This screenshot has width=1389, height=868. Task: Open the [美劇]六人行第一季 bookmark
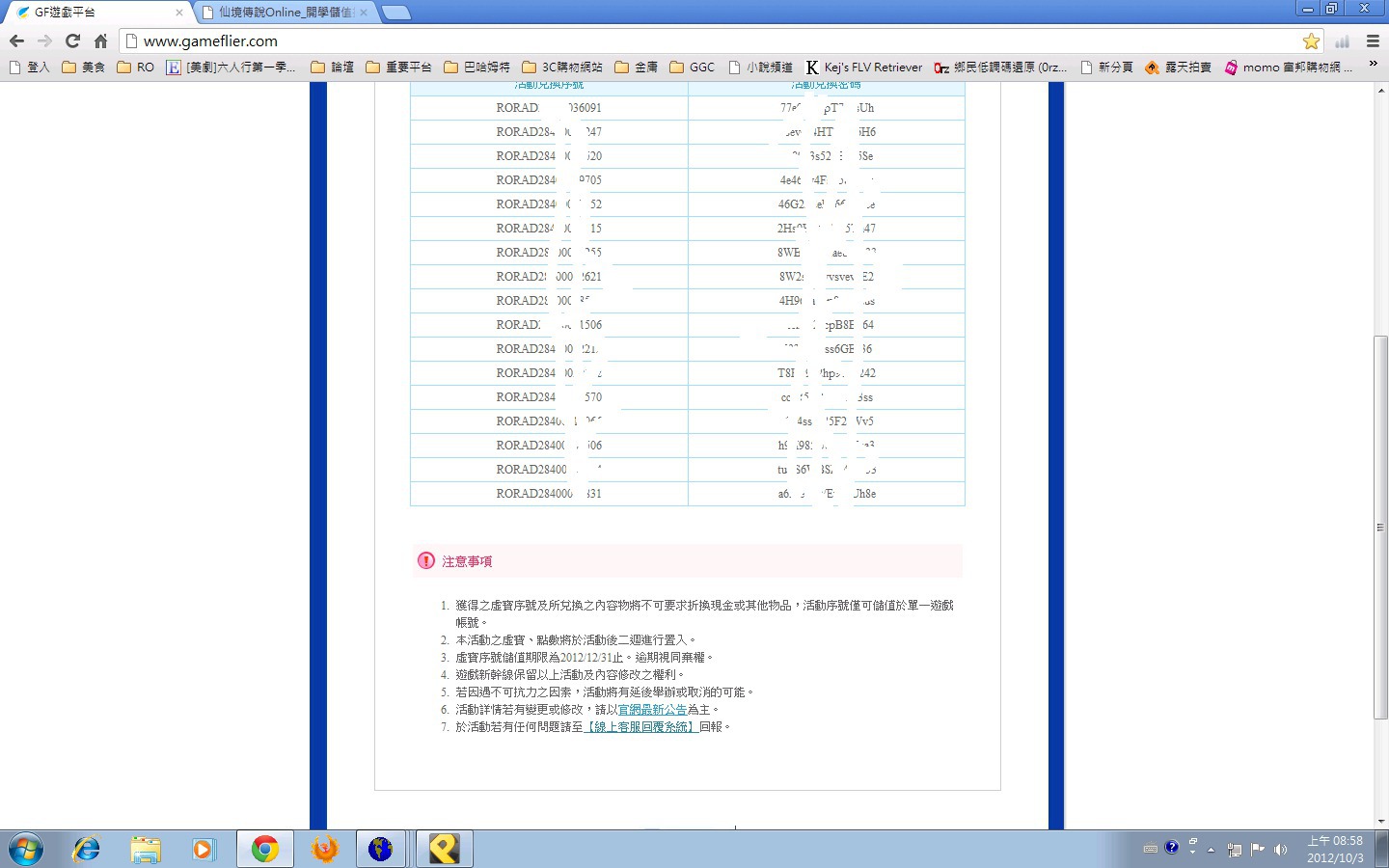231,68
